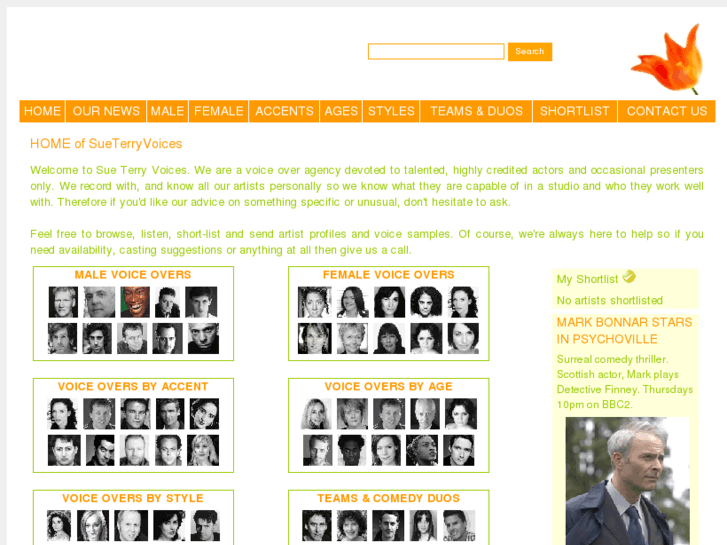Follow VOICE OVERS BY AGE link
Viewport: 727px width, 545px height.
point(389,387)
